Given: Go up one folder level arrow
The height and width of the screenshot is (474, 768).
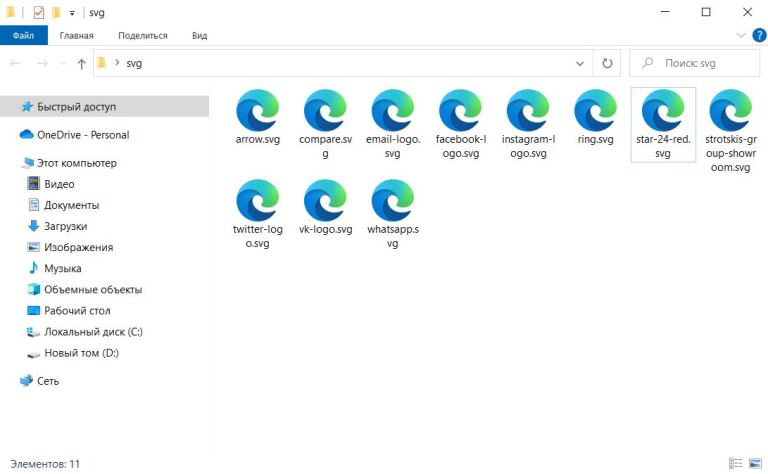Looking at the screenshot, I should click(x=81, y=63).
